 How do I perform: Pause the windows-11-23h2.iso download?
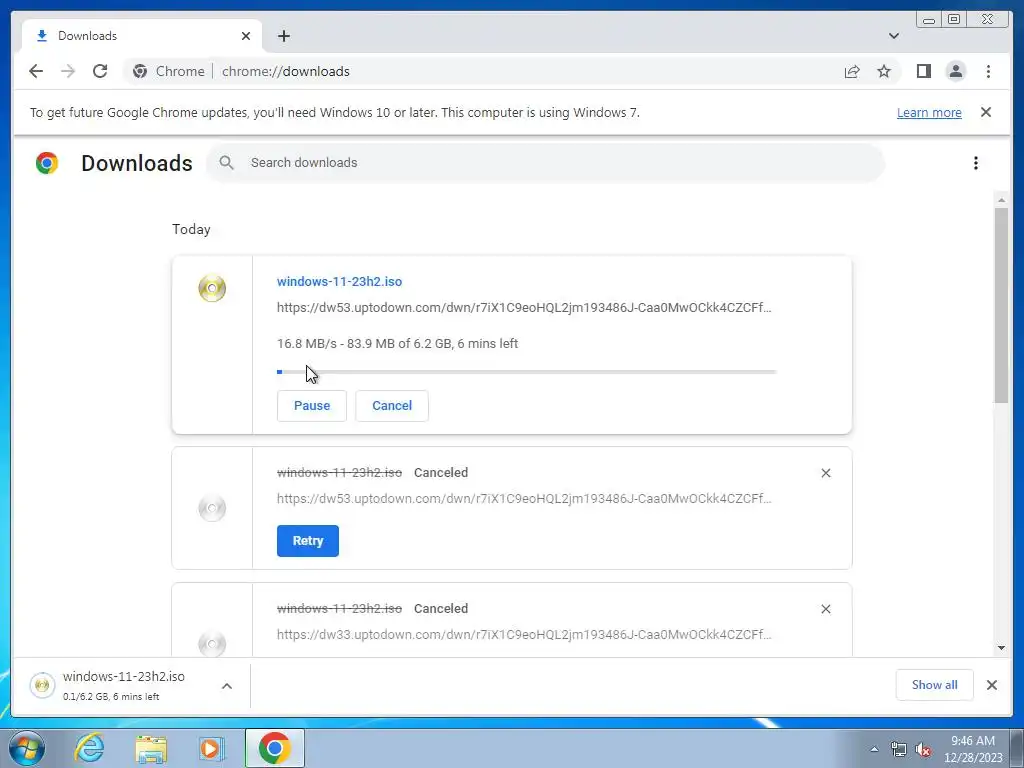point(312,406)
